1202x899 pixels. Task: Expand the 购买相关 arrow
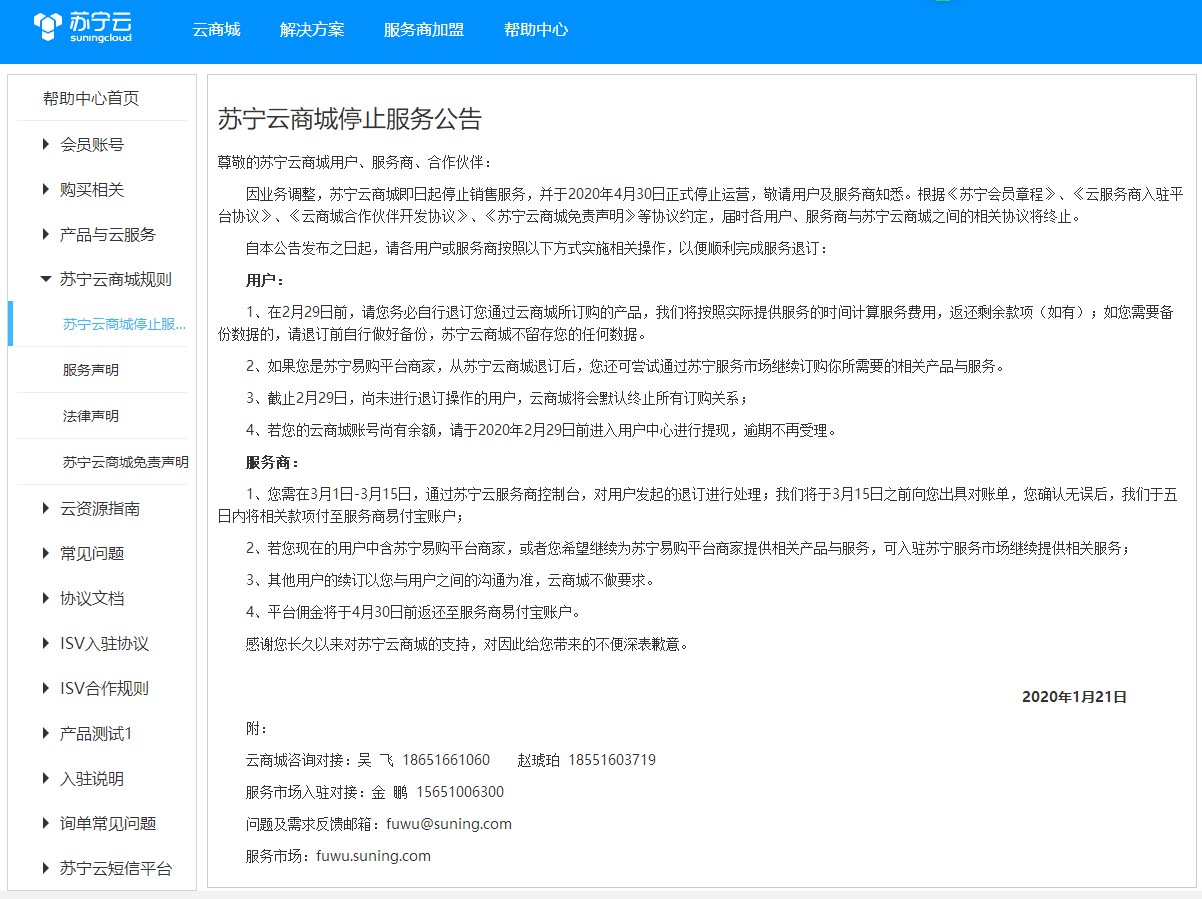(x=46, y=189)
